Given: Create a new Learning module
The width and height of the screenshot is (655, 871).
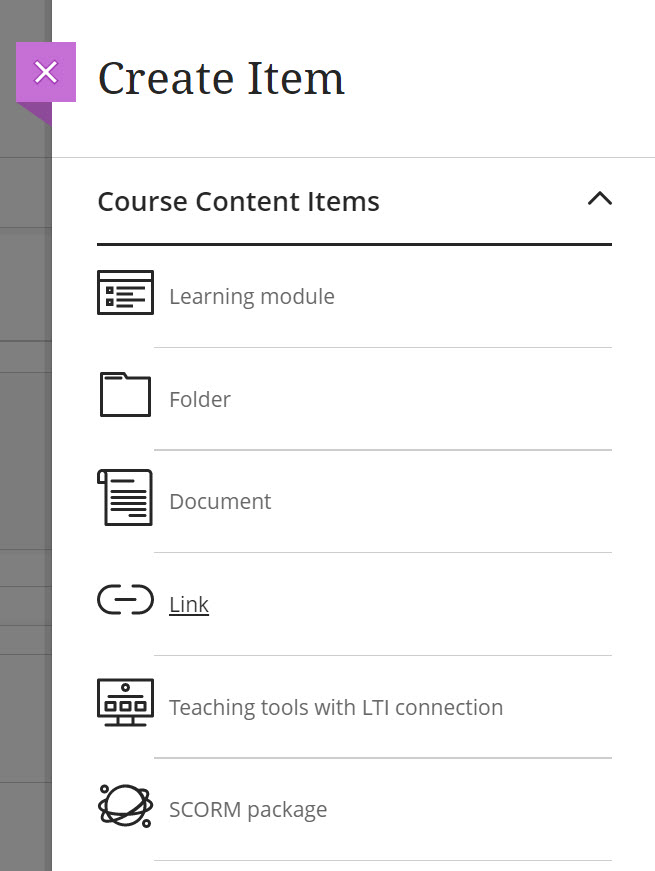Looking at the screenshot, I should coord(252,297).
